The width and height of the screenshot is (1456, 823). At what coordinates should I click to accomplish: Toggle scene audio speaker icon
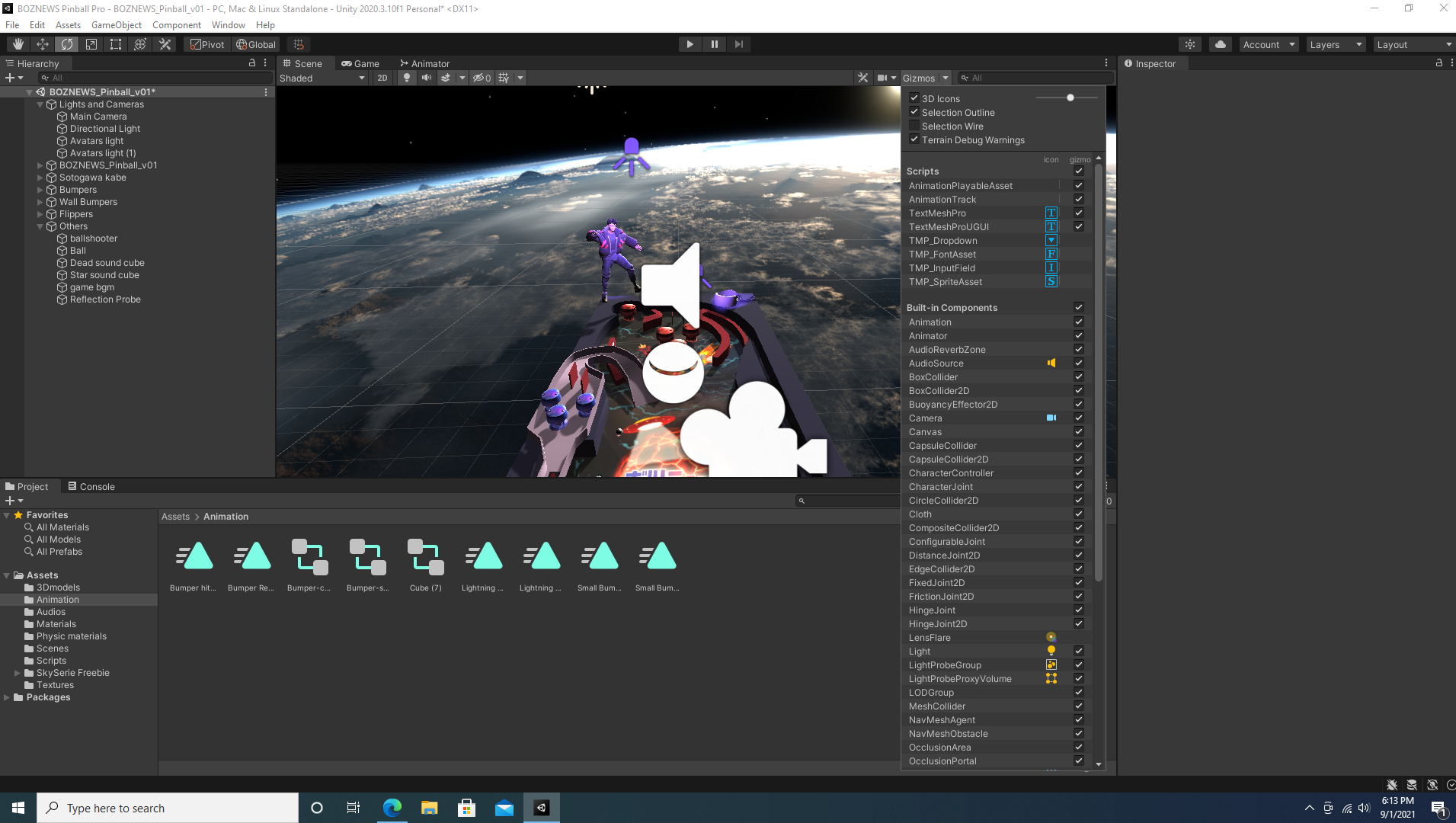click(x=427, y=78)
